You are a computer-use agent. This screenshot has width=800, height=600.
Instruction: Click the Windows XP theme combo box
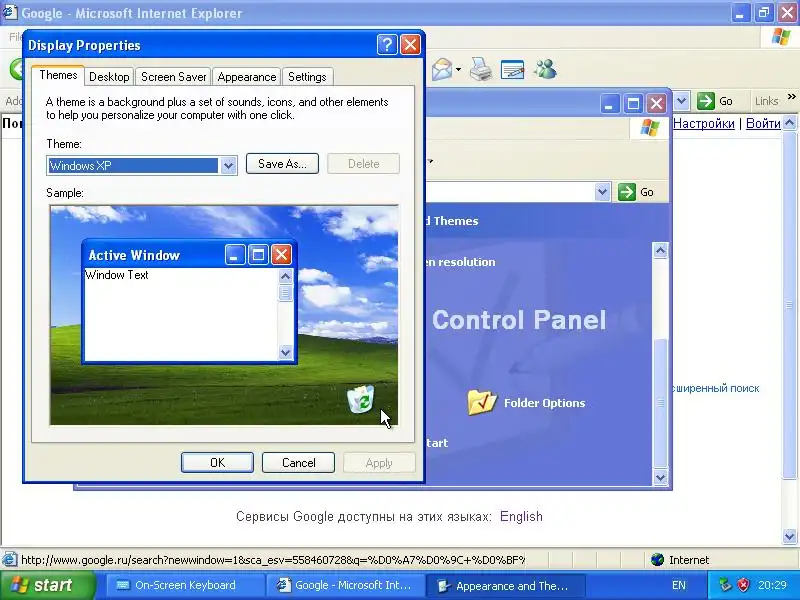[x=141, y=165]
